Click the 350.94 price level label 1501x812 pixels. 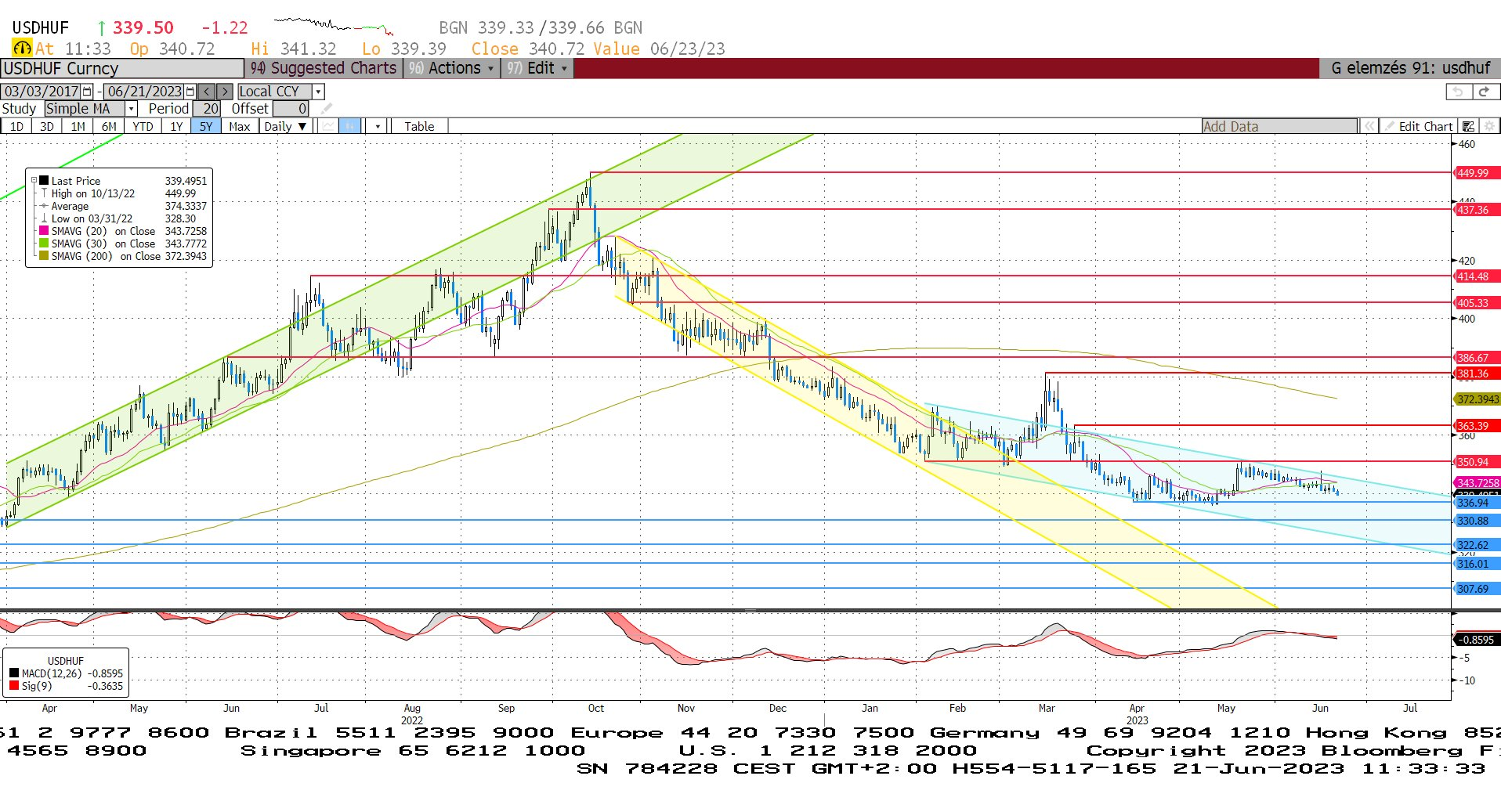[x=1477, y=462]
